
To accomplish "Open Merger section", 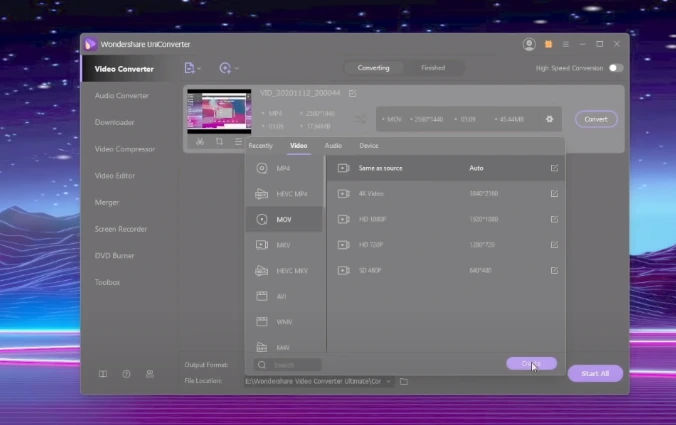I will tap(107, 202).
